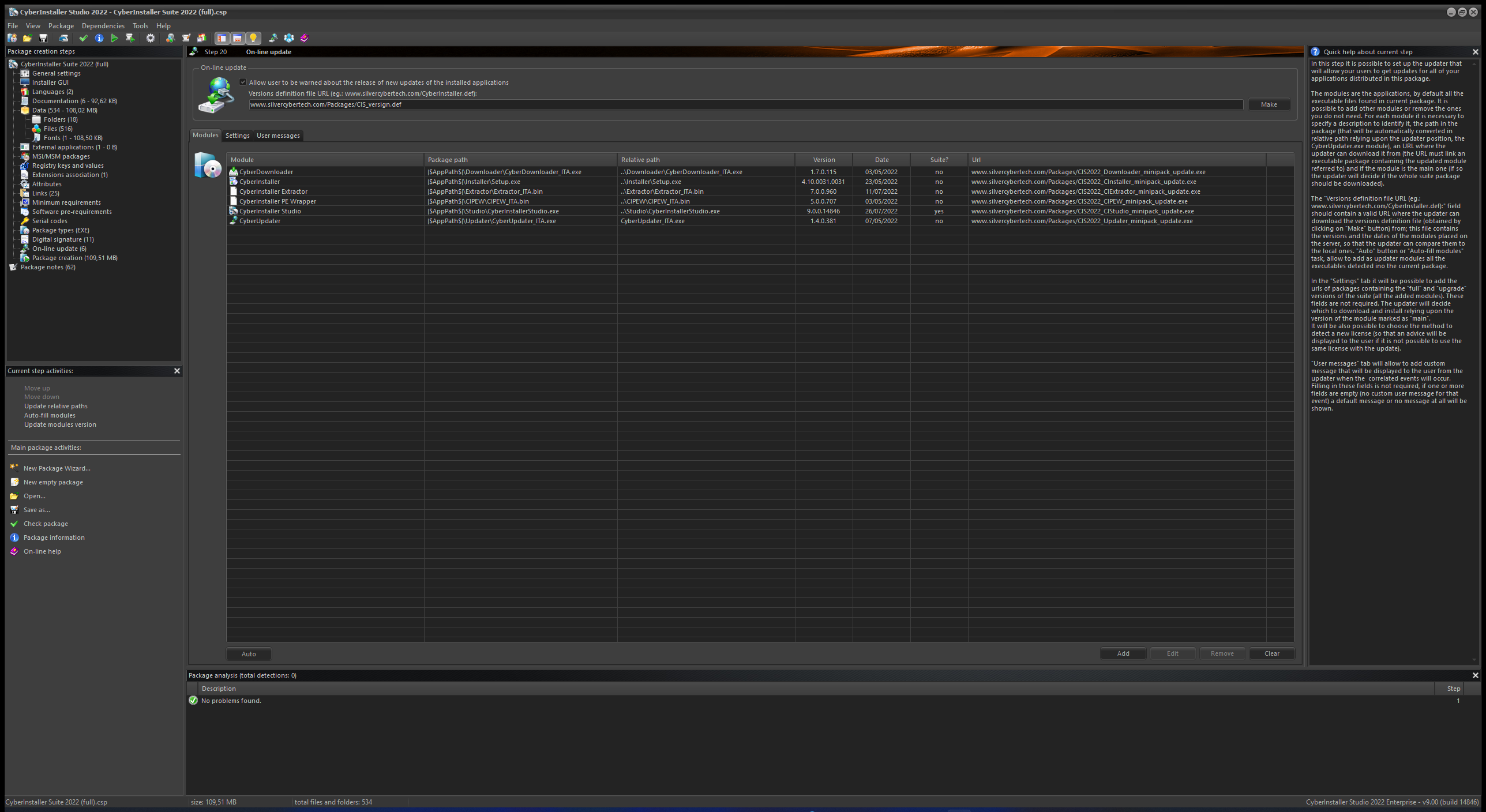Select Registry keys and values step
This screenshot has width=1486, height=812.
coord(68,166)
